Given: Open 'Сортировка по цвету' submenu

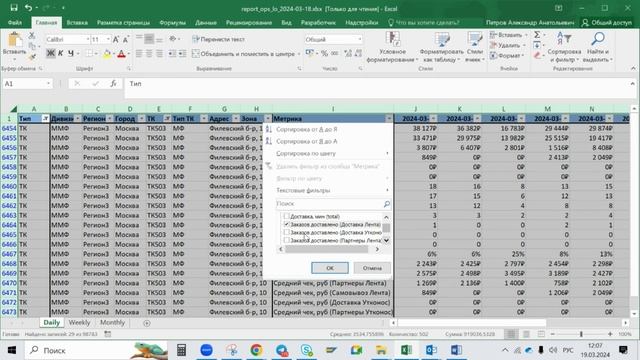Looking at the screenshot, I should click(x=328, y=154).
